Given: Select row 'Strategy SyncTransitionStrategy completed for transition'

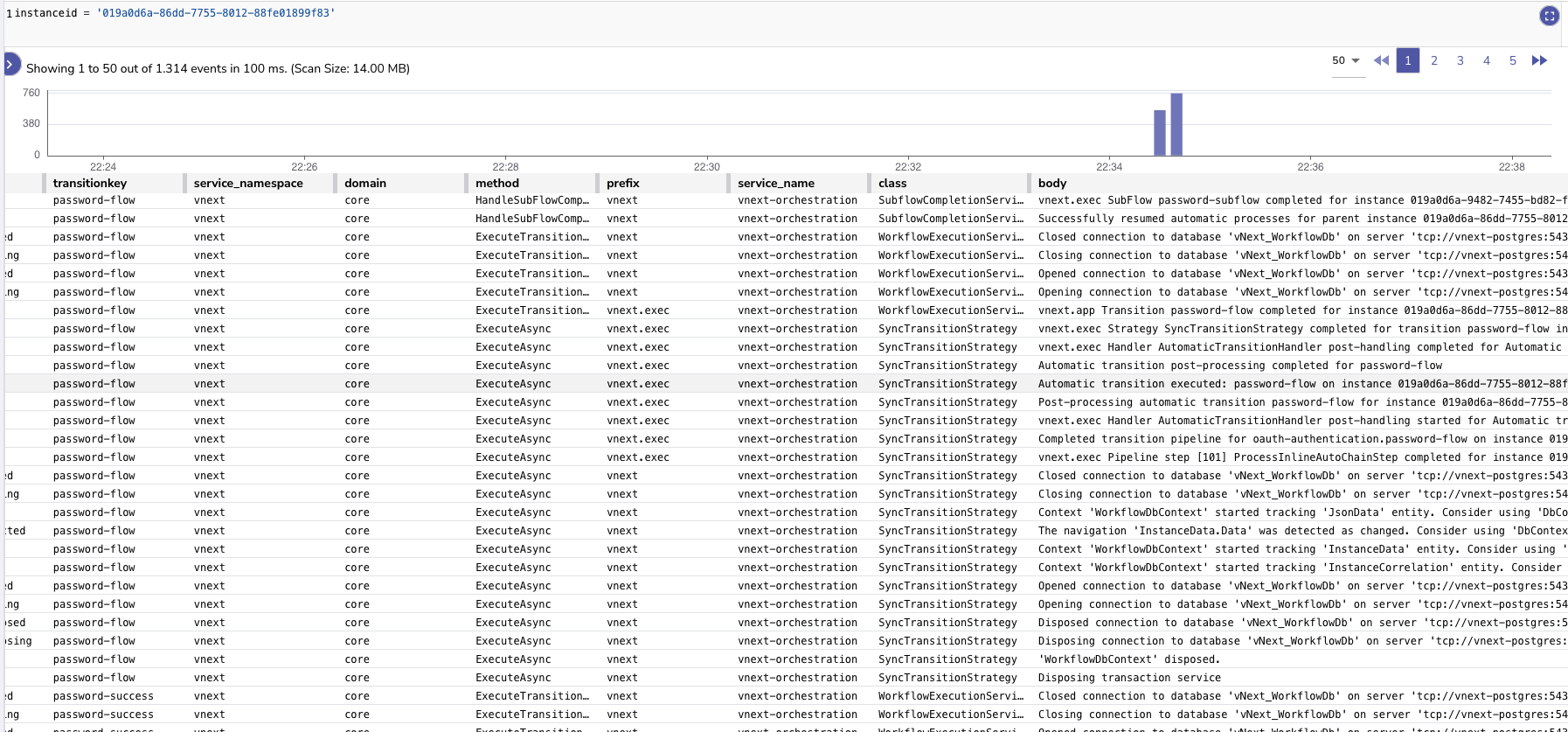Looking at the screenshot, I should tap(787, 329).
